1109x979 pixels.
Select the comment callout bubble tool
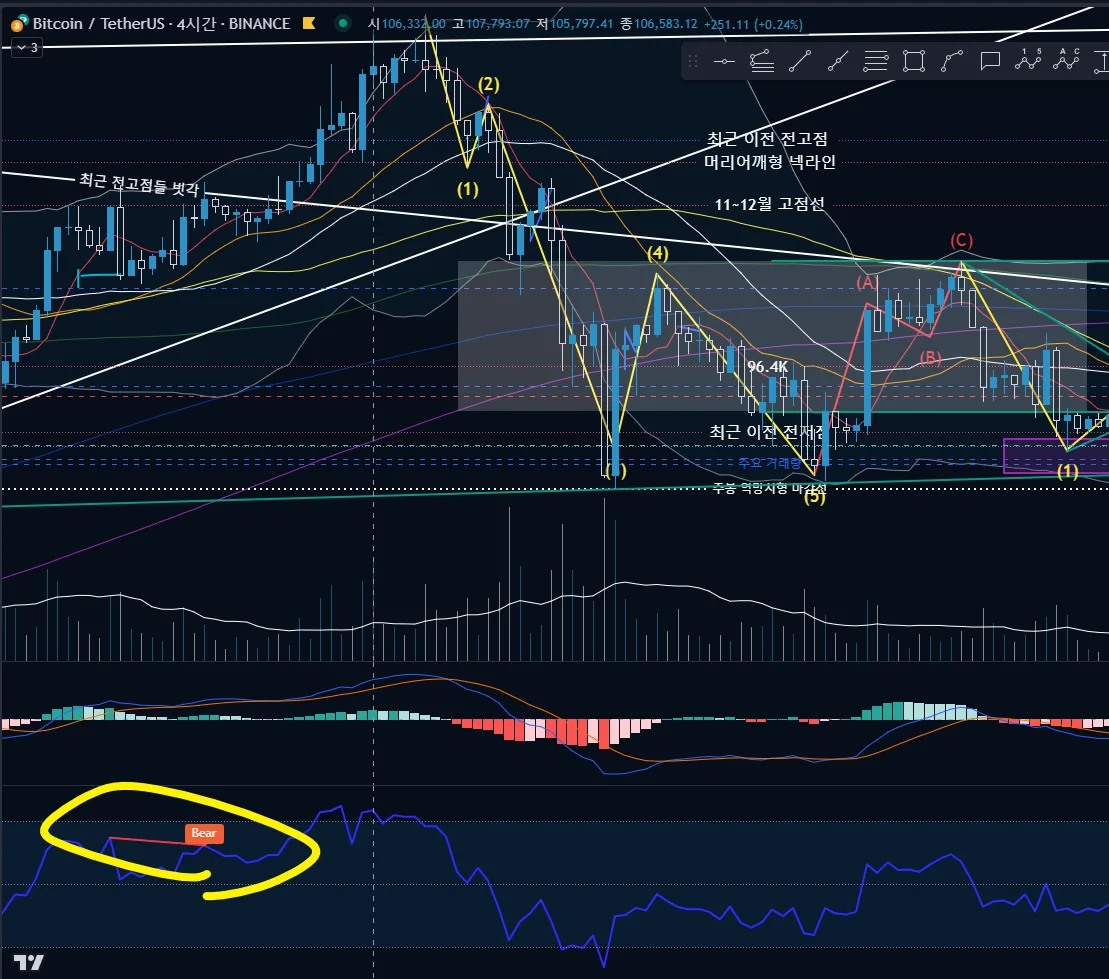coord(989,62)
